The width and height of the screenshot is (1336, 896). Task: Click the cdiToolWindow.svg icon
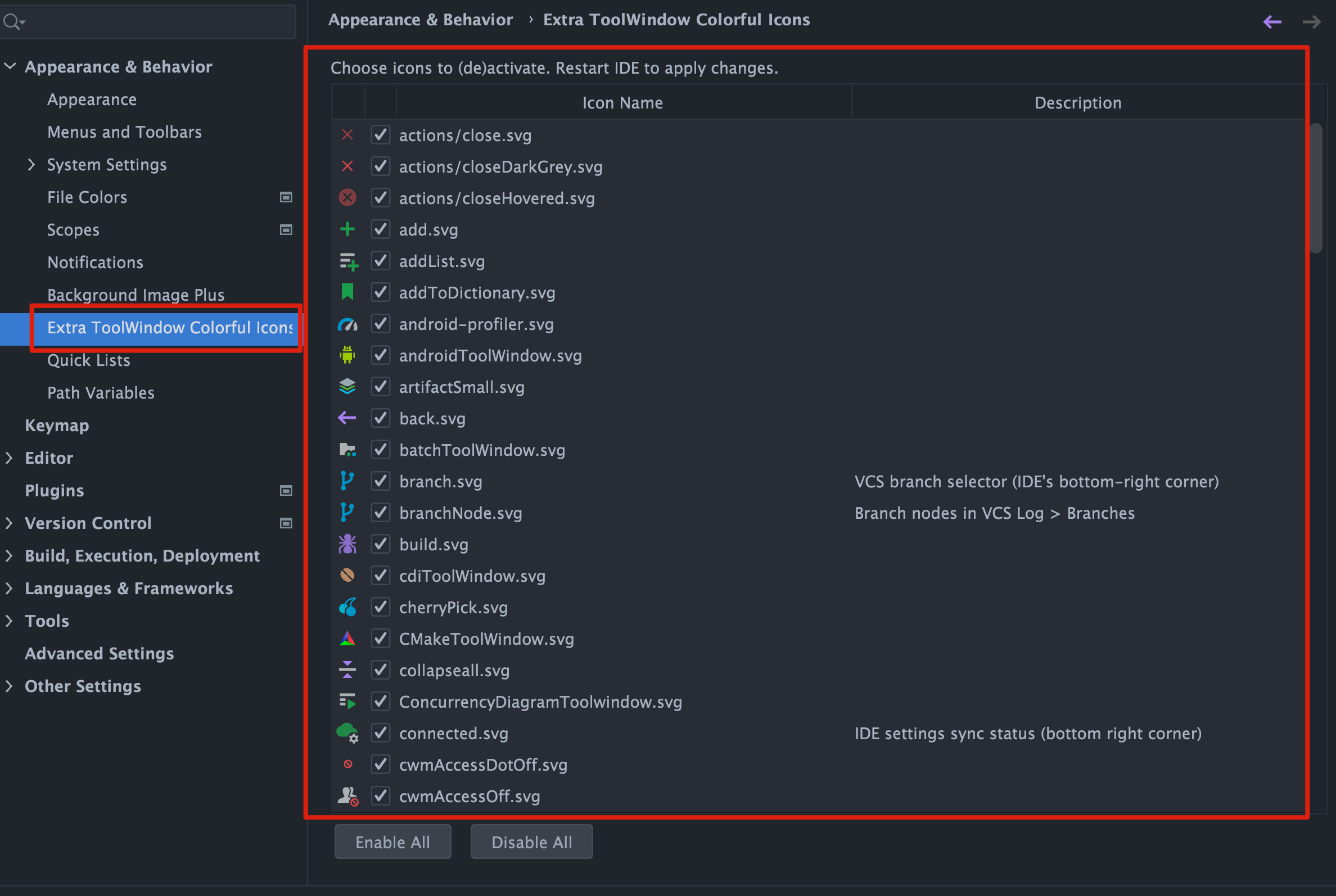(347, 575)
